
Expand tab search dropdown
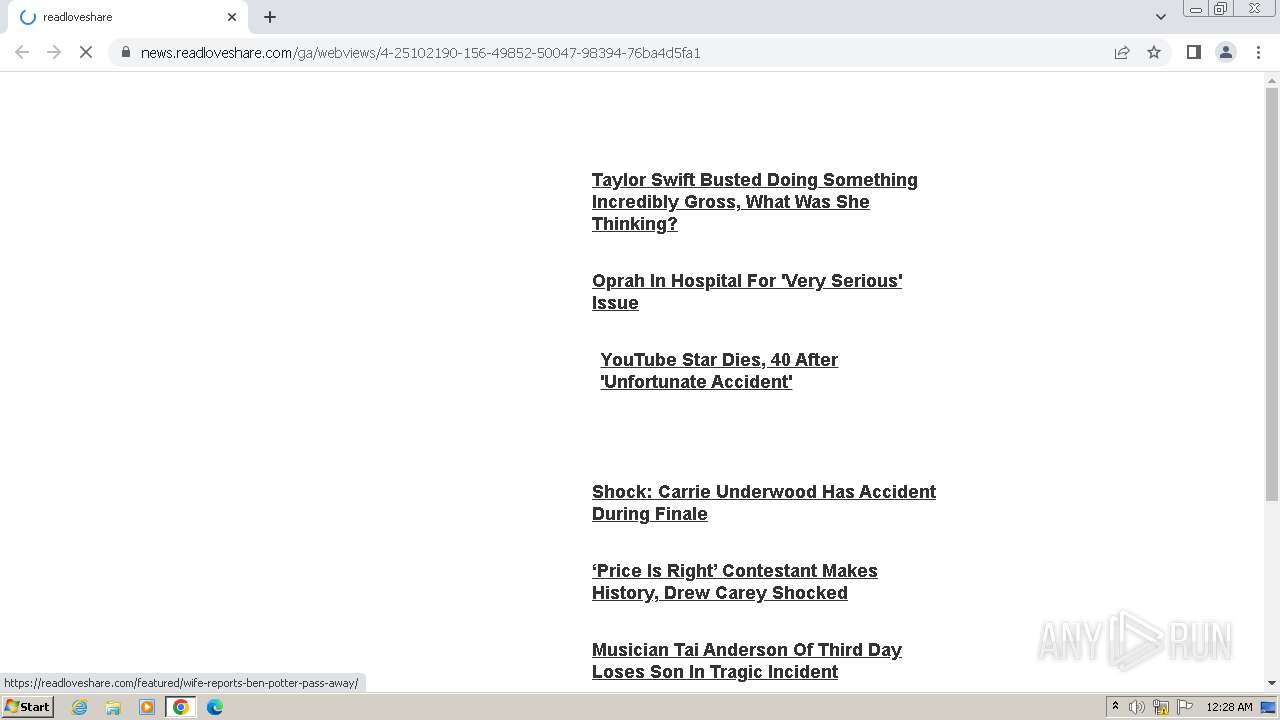[1160, 17]
